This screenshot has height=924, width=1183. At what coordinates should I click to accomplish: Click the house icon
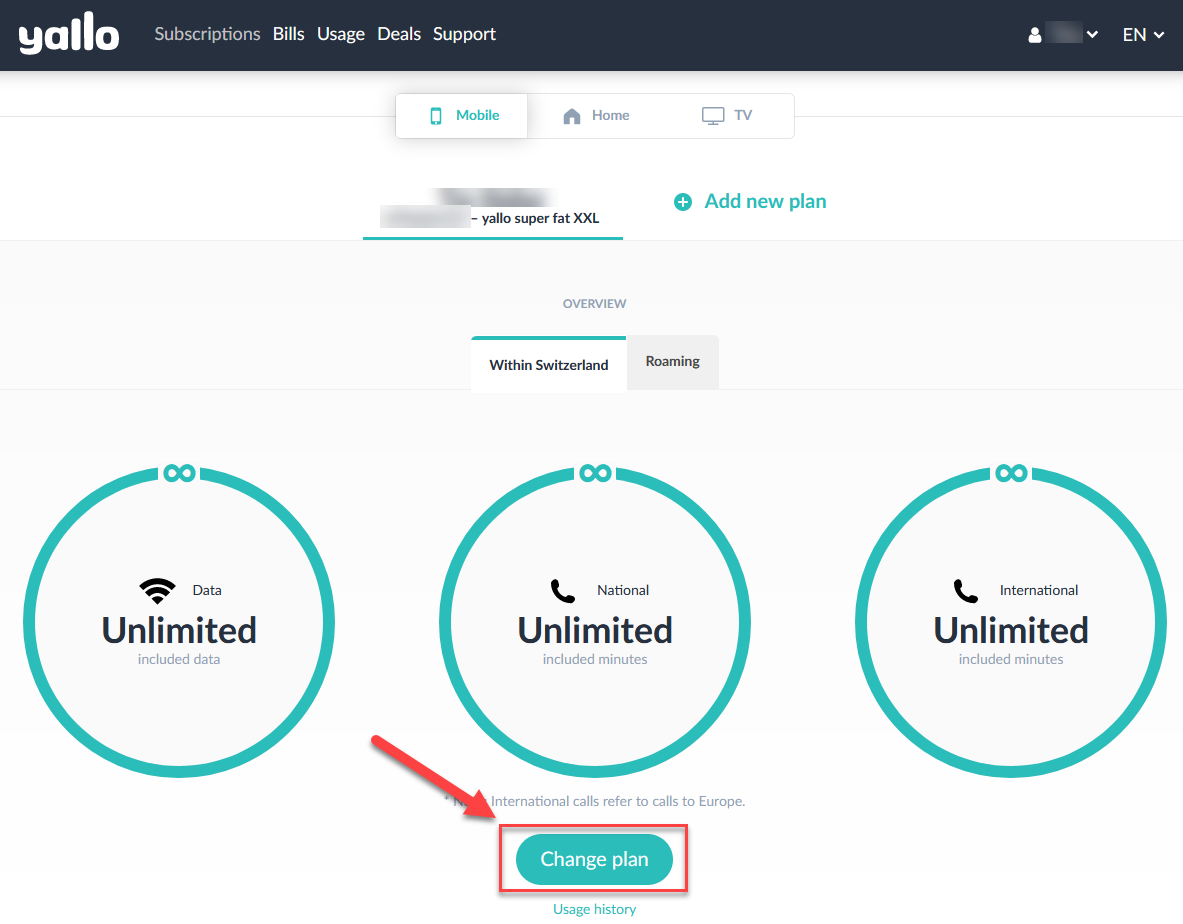(x=572, y=116)
